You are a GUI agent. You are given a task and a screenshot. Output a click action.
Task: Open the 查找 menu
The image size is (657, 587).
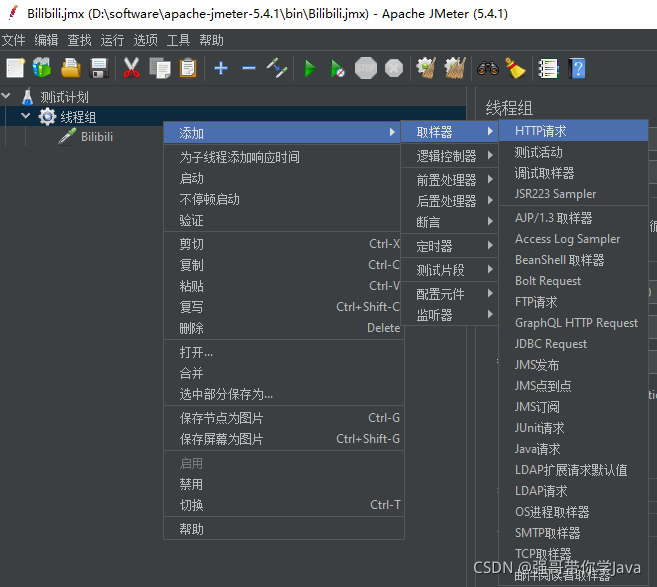pos(79,40)
